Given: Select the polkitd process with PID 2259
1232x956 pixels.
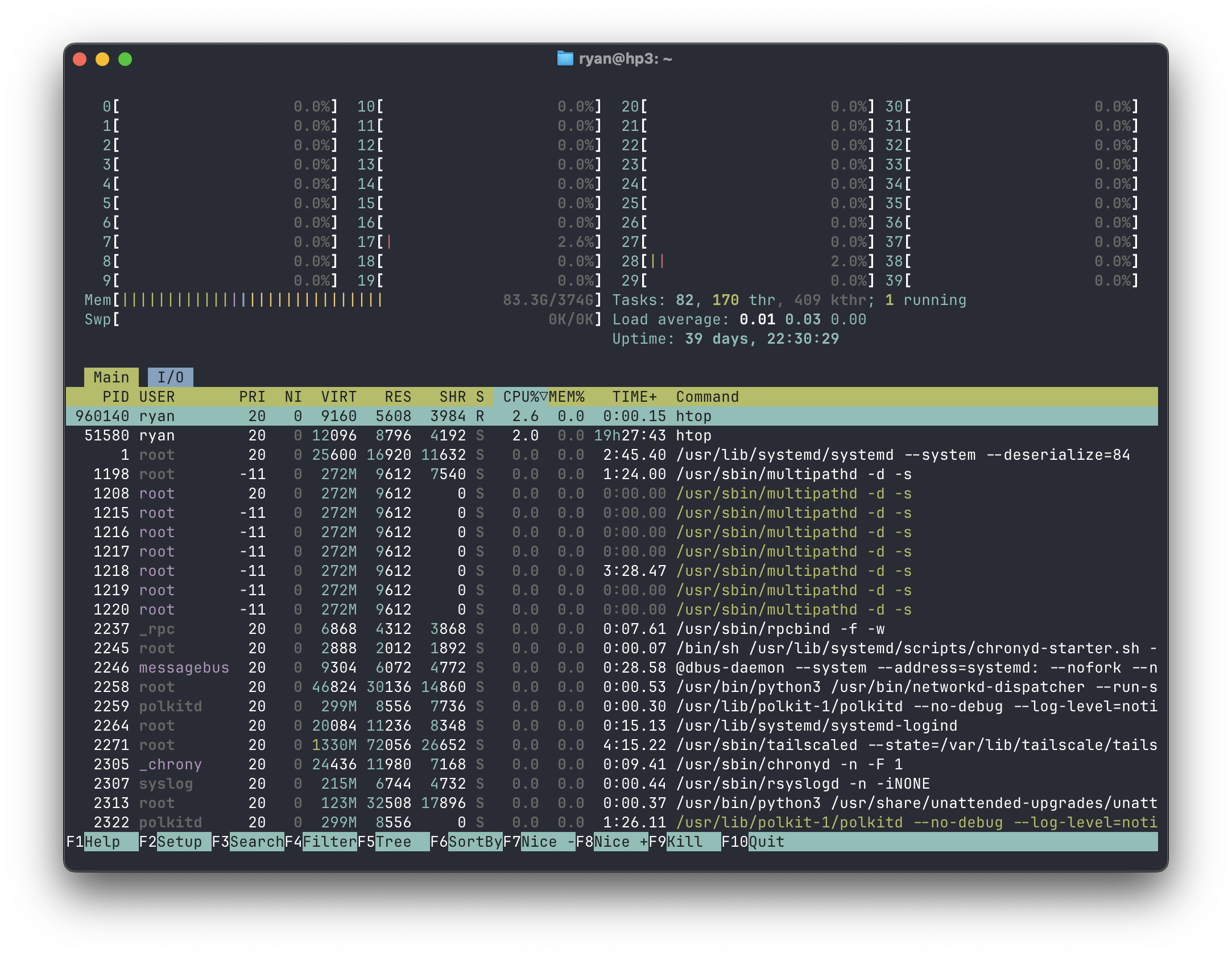Looking at the screenshot, I should [612, 706].
